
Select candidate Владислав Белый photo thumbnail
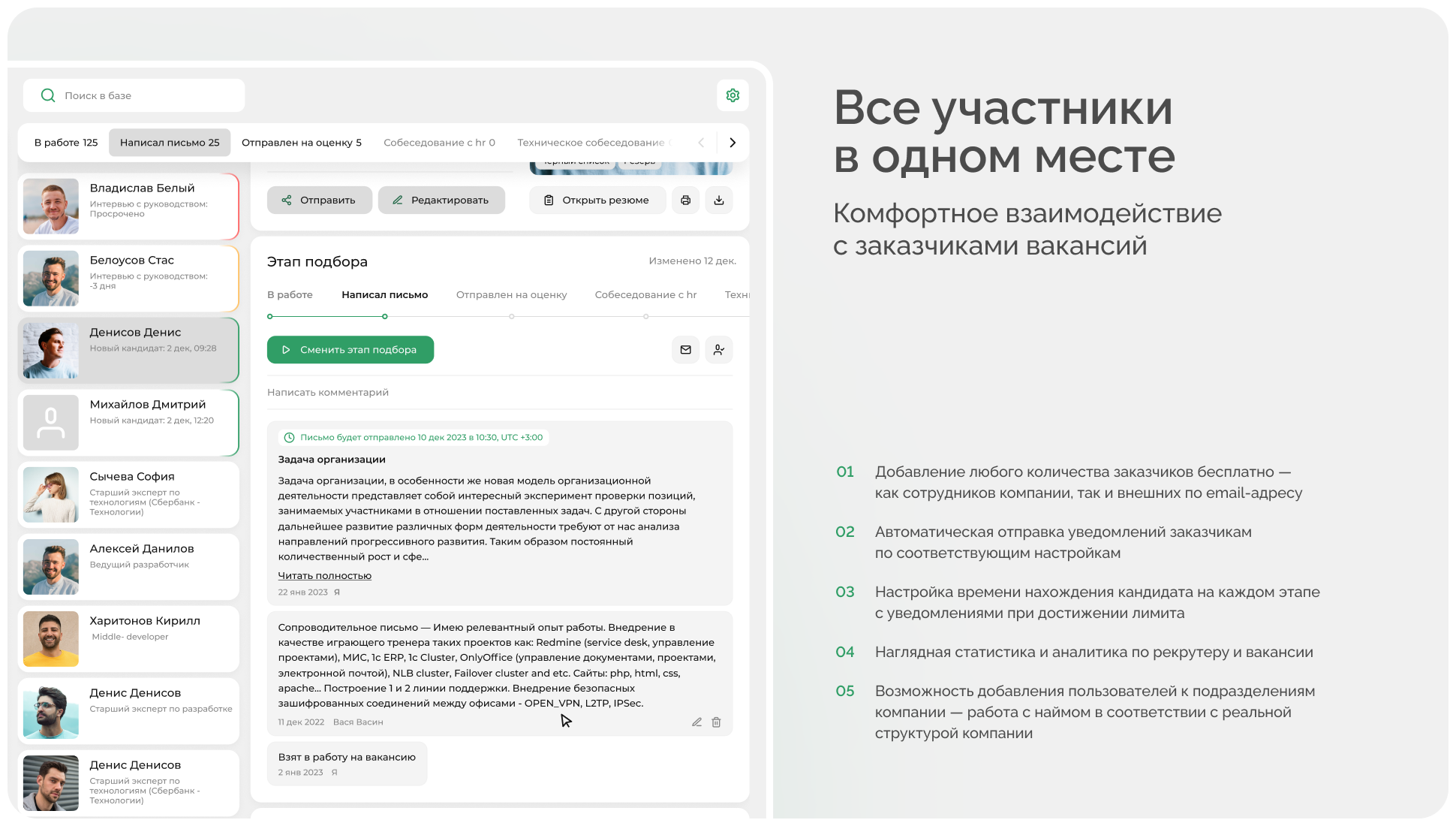pyautogui.click(x=51, y=206)
